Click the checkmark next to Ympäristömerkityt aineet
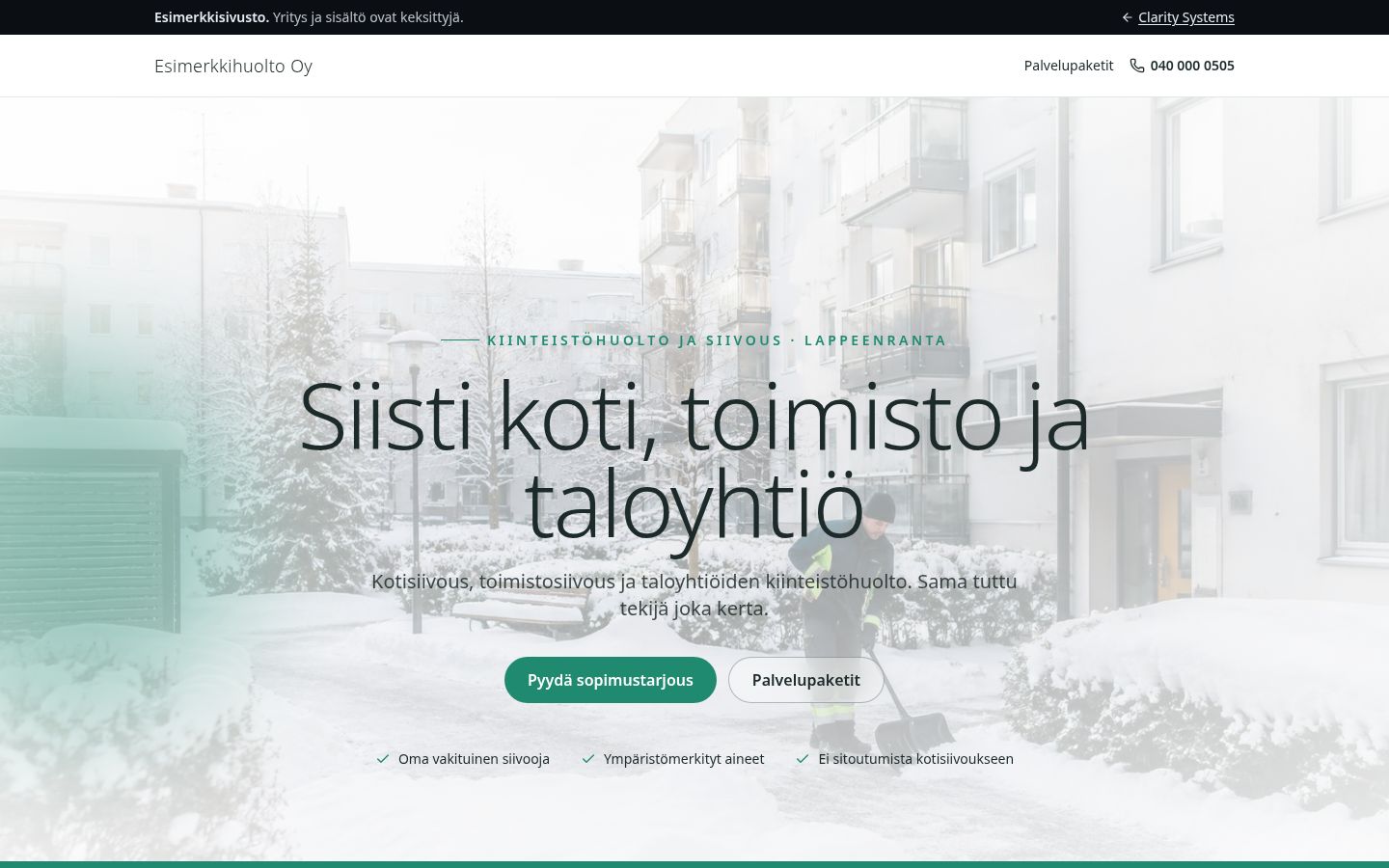1389x868 pixels. tap(588, 759)
